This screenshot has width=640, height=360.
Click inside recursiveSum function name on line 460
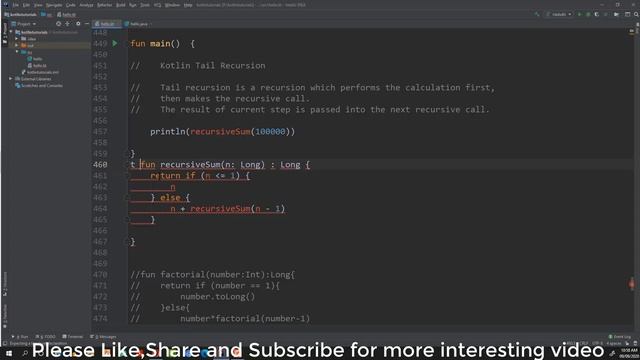coord(190,164)
